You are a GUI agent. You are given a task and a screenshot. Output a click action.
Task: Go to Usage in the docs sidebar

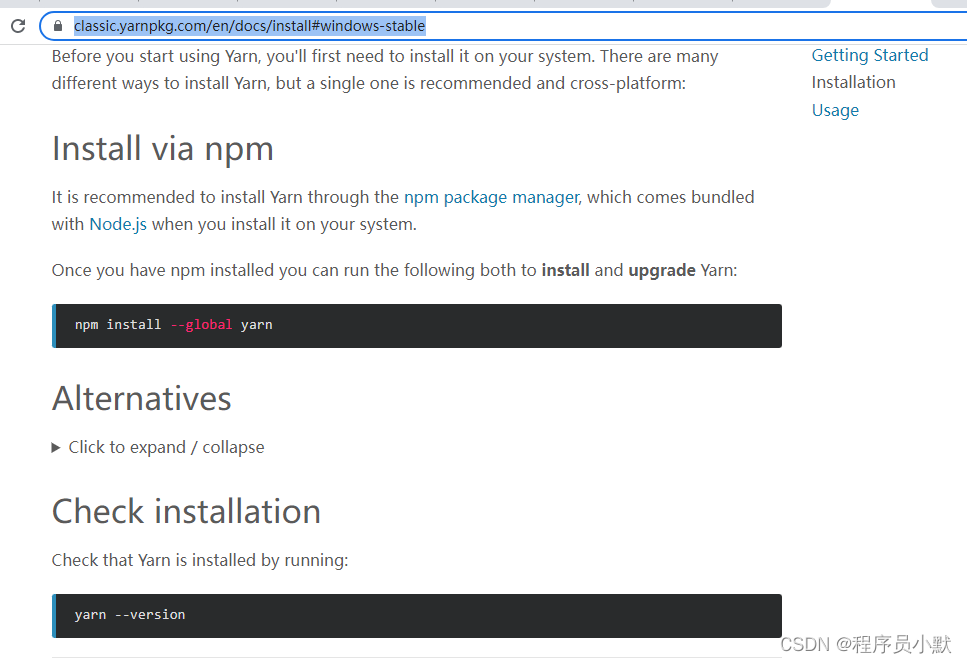tap(835, 110)
